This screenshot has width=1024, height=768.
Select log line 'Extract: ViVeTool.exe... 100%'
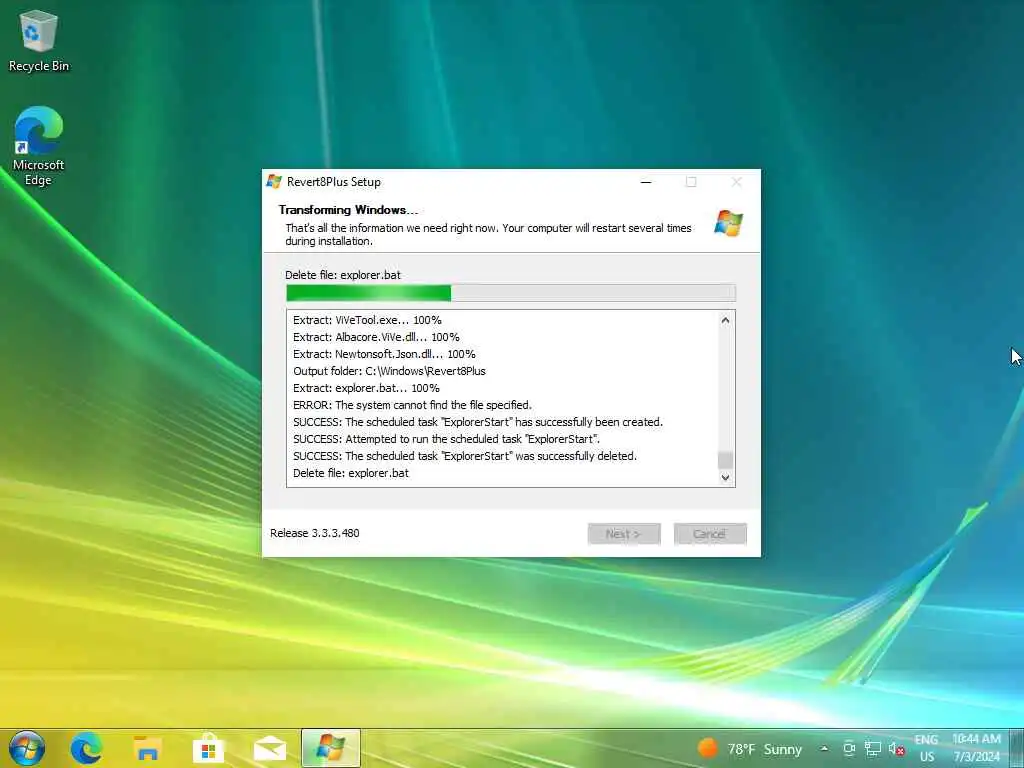(367, 320)
